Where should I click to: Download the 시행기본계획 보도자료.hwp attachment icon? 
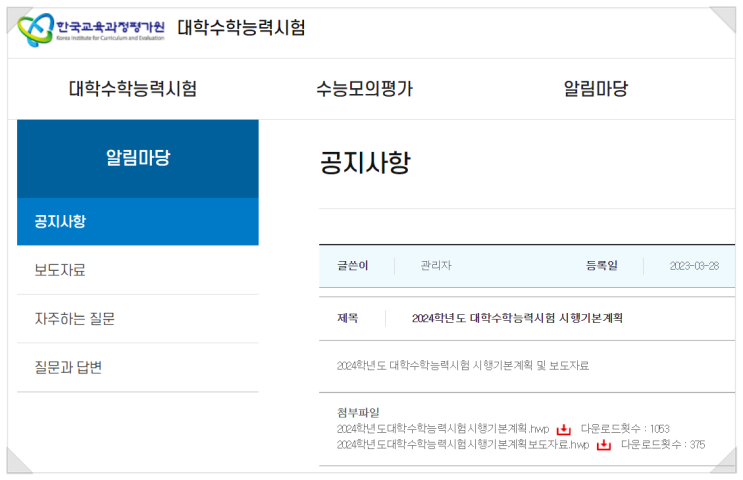tap(604, 445)
